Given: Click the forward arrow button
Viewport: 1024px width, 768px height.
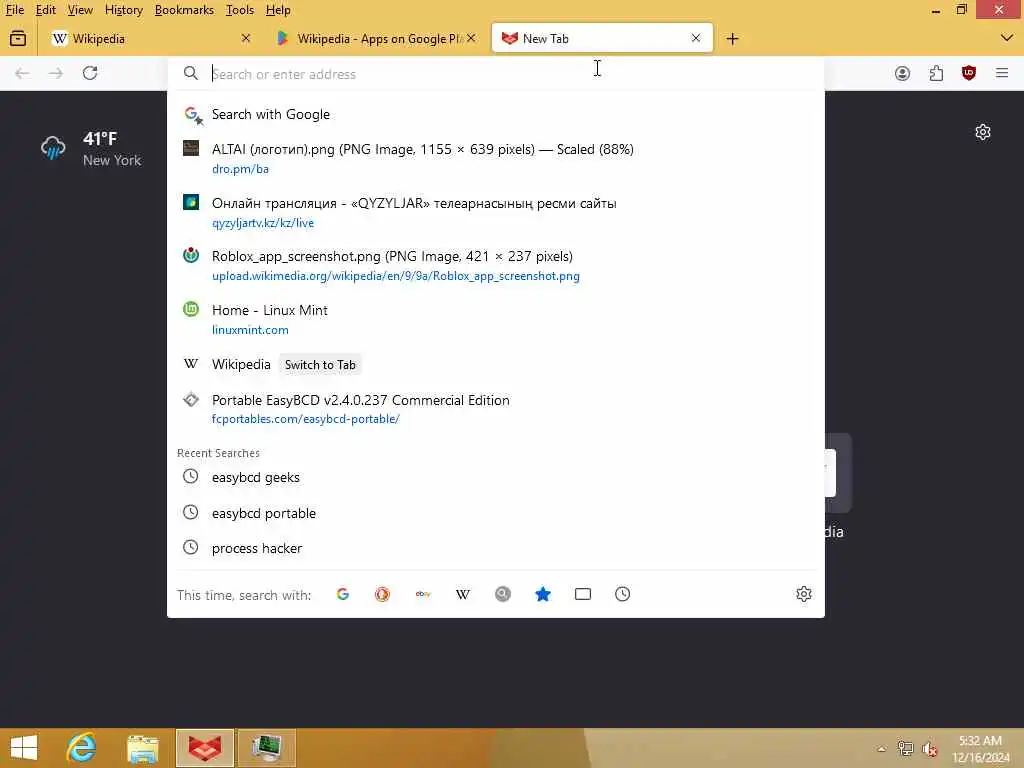Looking at the screenshot, I should pyautogui.click(x=56, y=73).
